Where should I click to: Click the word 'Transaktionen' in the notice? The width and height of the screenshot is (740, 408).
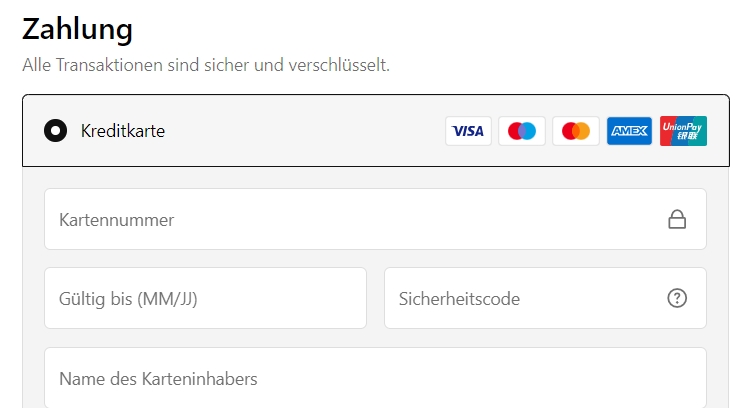click(x=109, y=65)
